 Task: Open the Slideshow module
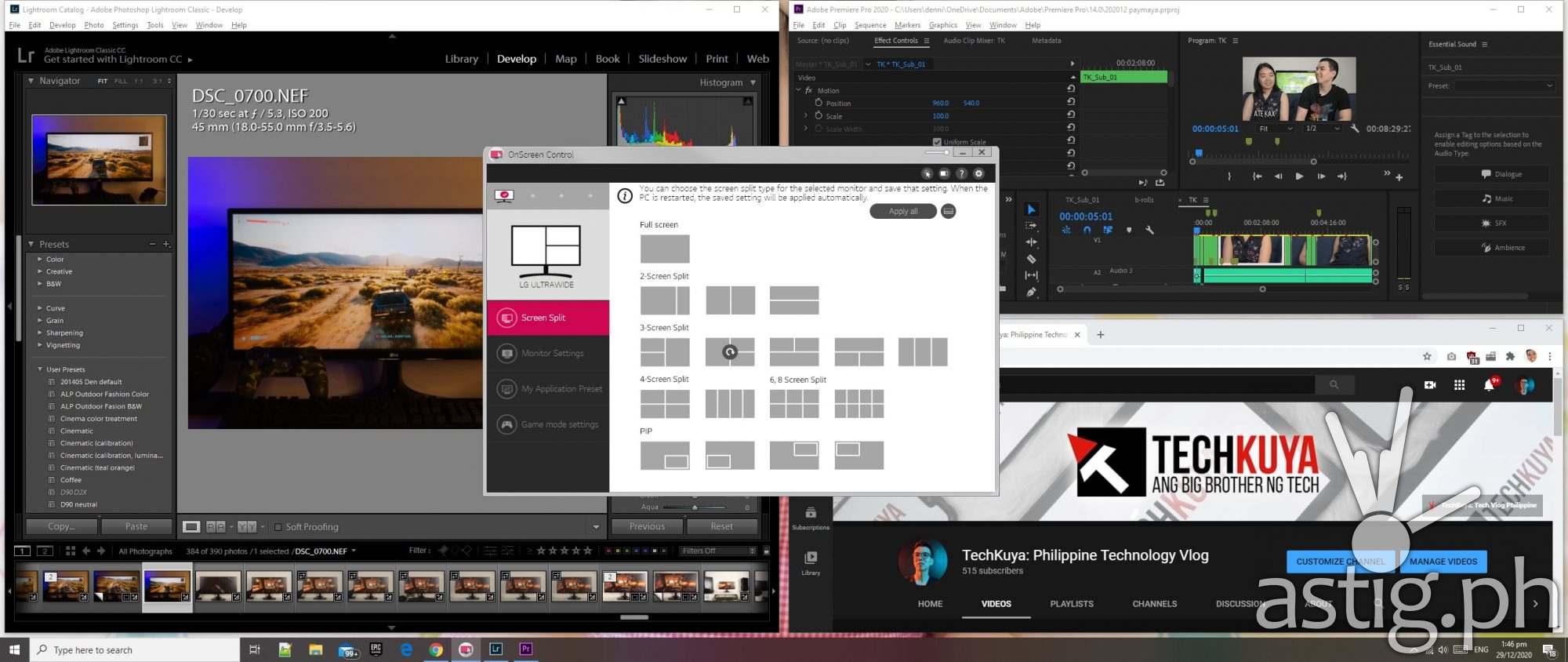[x=662, y=59]
